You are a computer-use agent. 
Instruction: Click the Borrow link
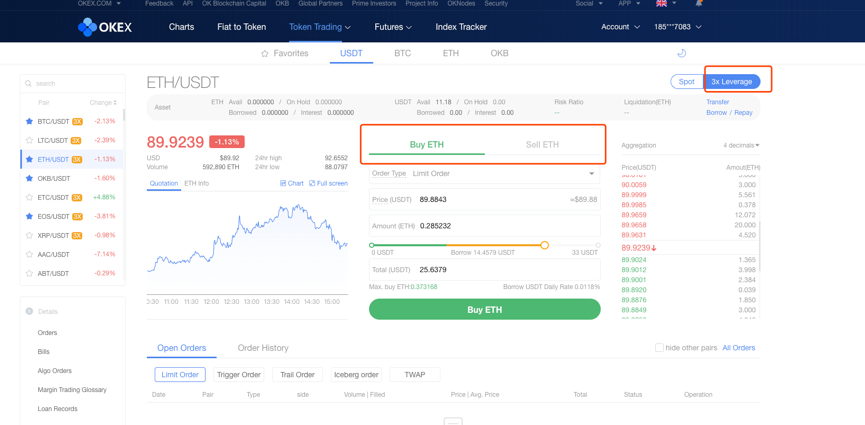tap(717, 113)
